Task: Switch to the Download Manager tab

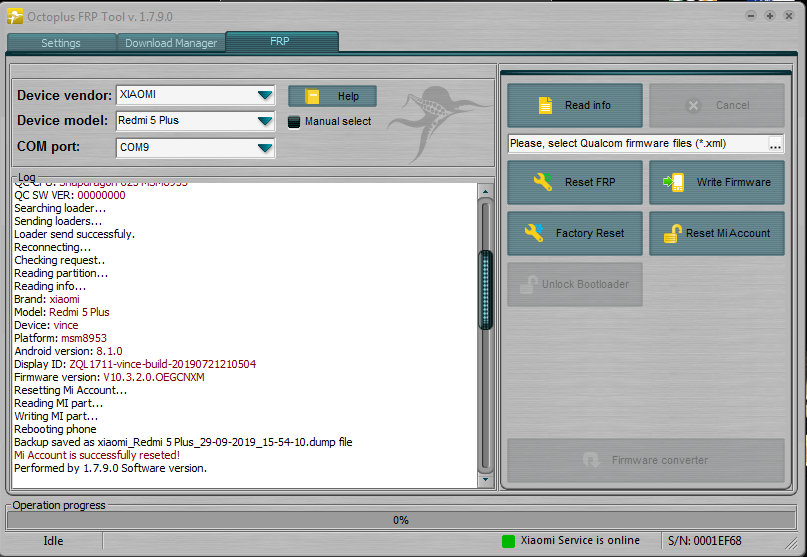Action: 171,43
